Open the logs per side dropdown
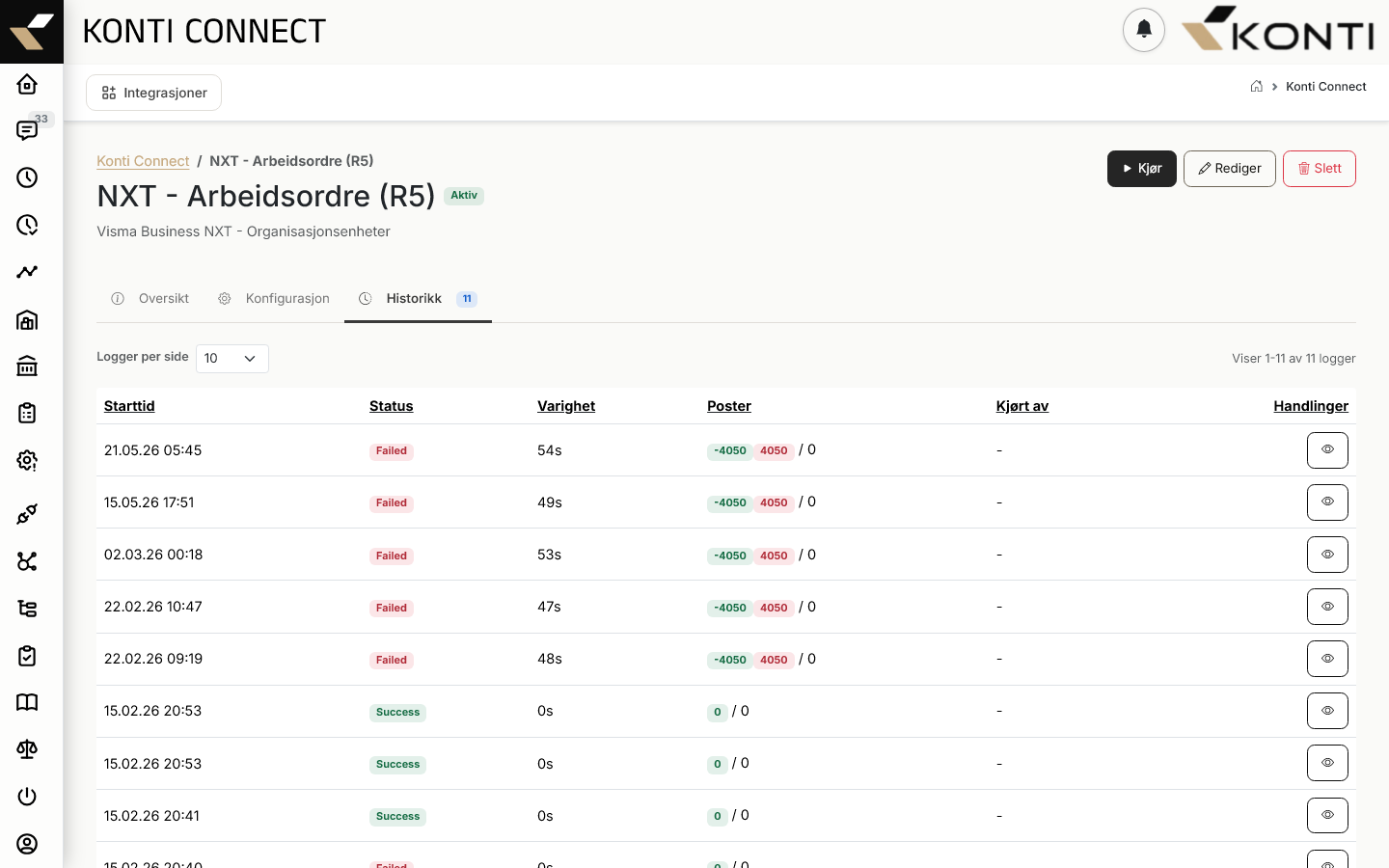Screen dimensions: 1389x868 pos(231,358)
